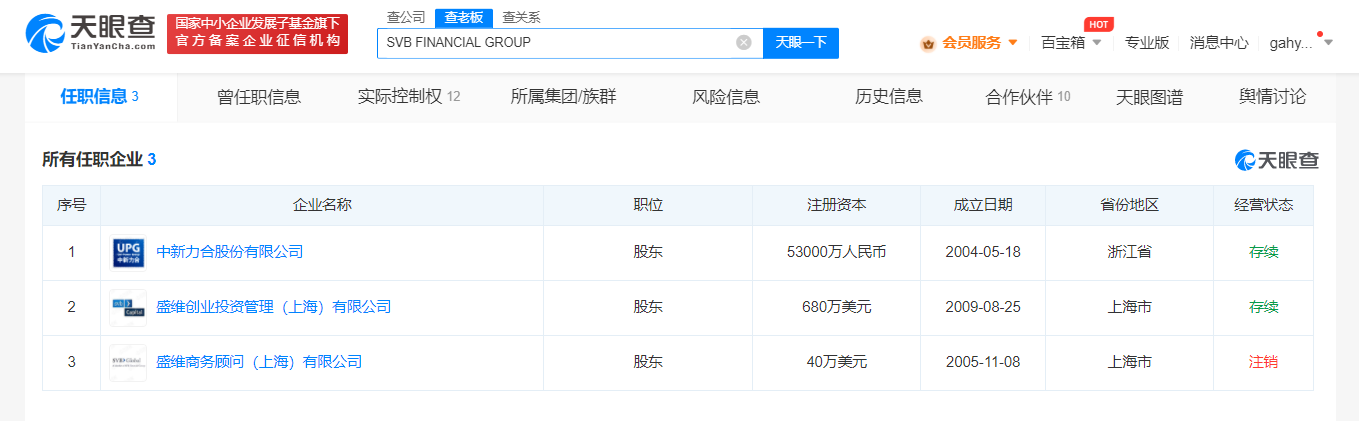
Task: Click the 53000万人民币 capital cell
Action: [837, 252]
